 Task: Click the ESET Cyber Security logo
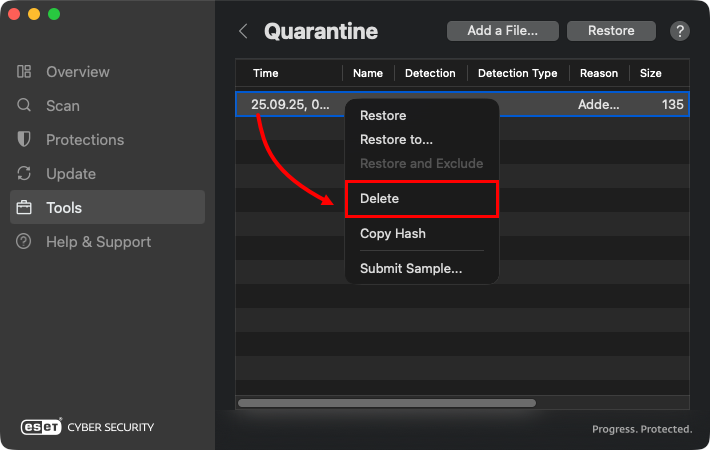[x=88, y=427]
